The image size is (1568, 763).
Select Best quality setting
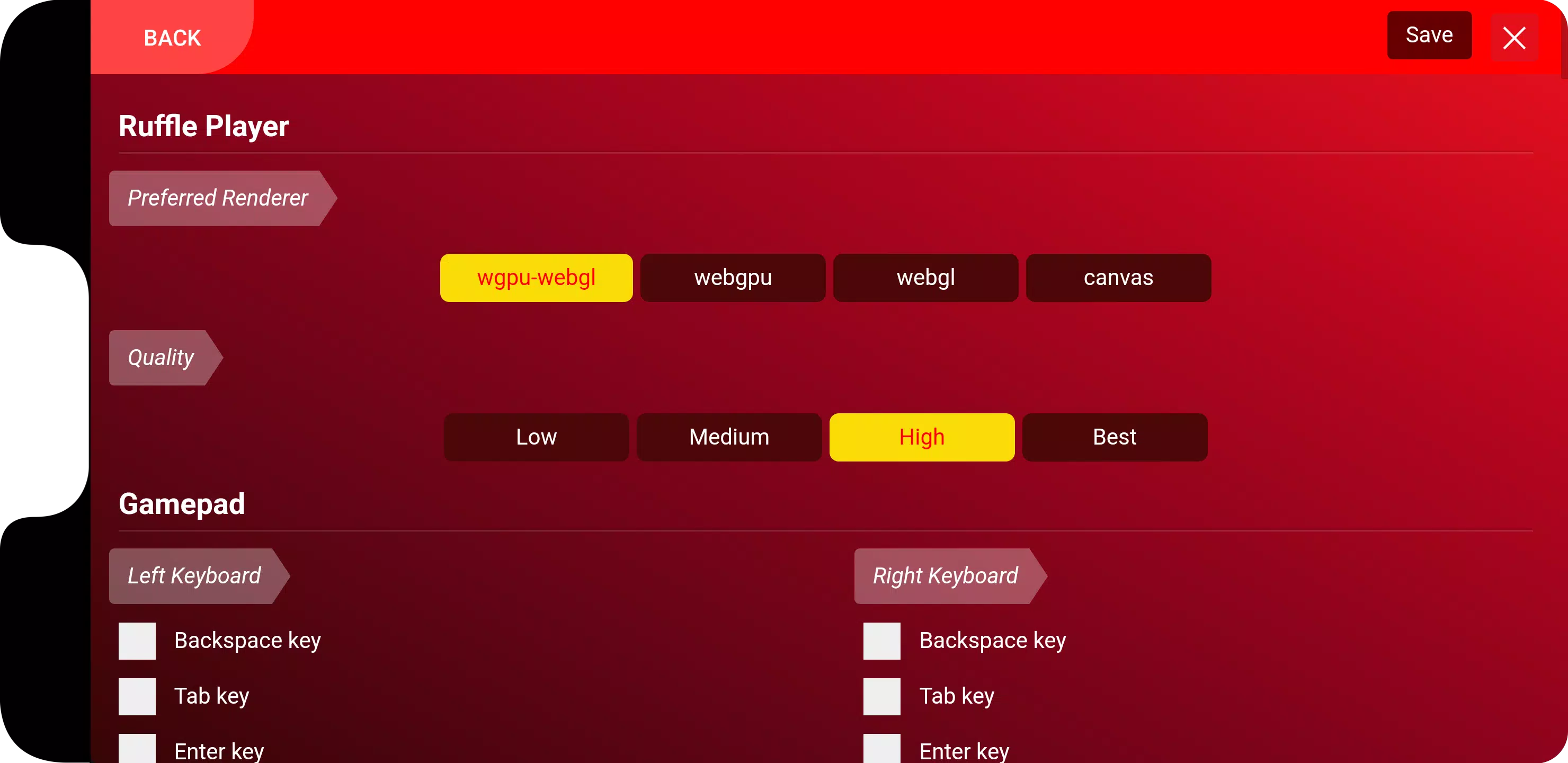(1113, 437)
